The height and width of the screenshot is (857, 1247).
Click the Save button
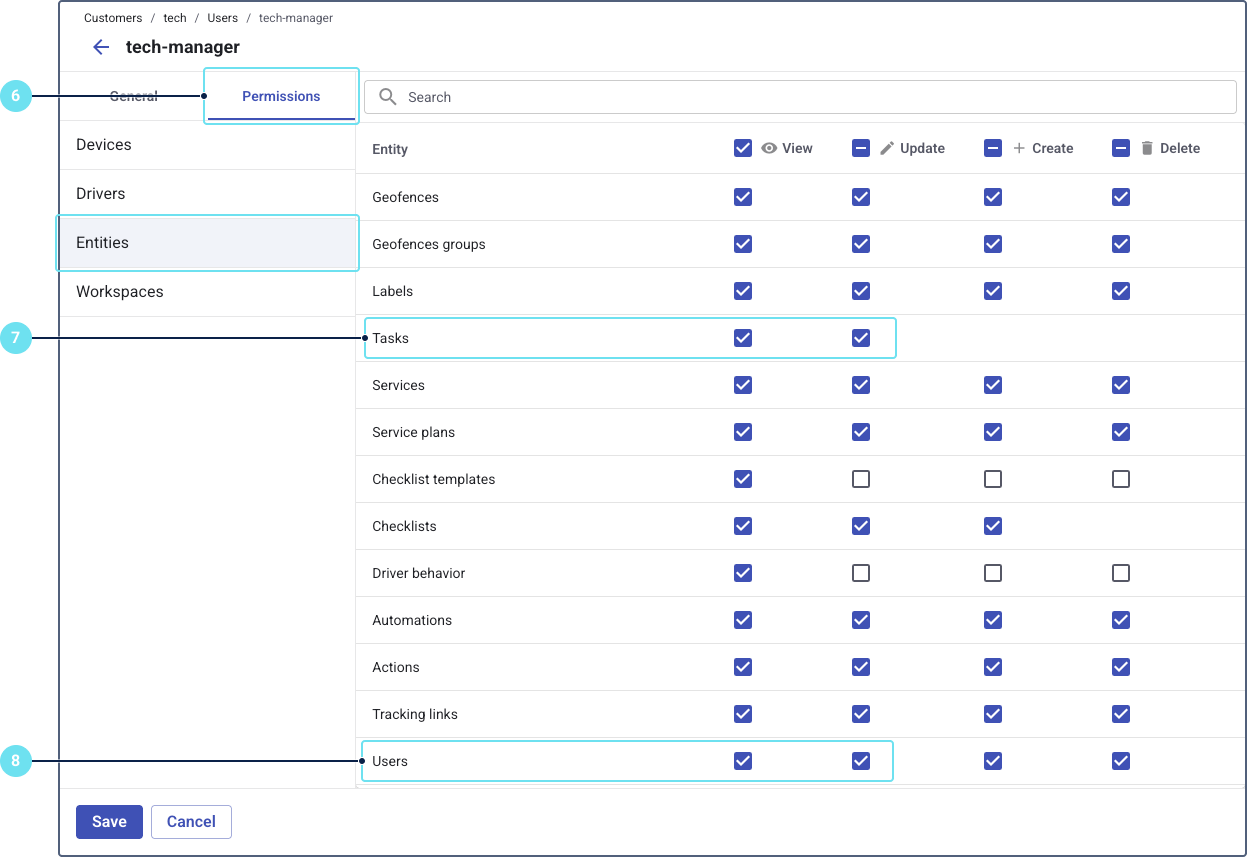click(x=109, y=822)
